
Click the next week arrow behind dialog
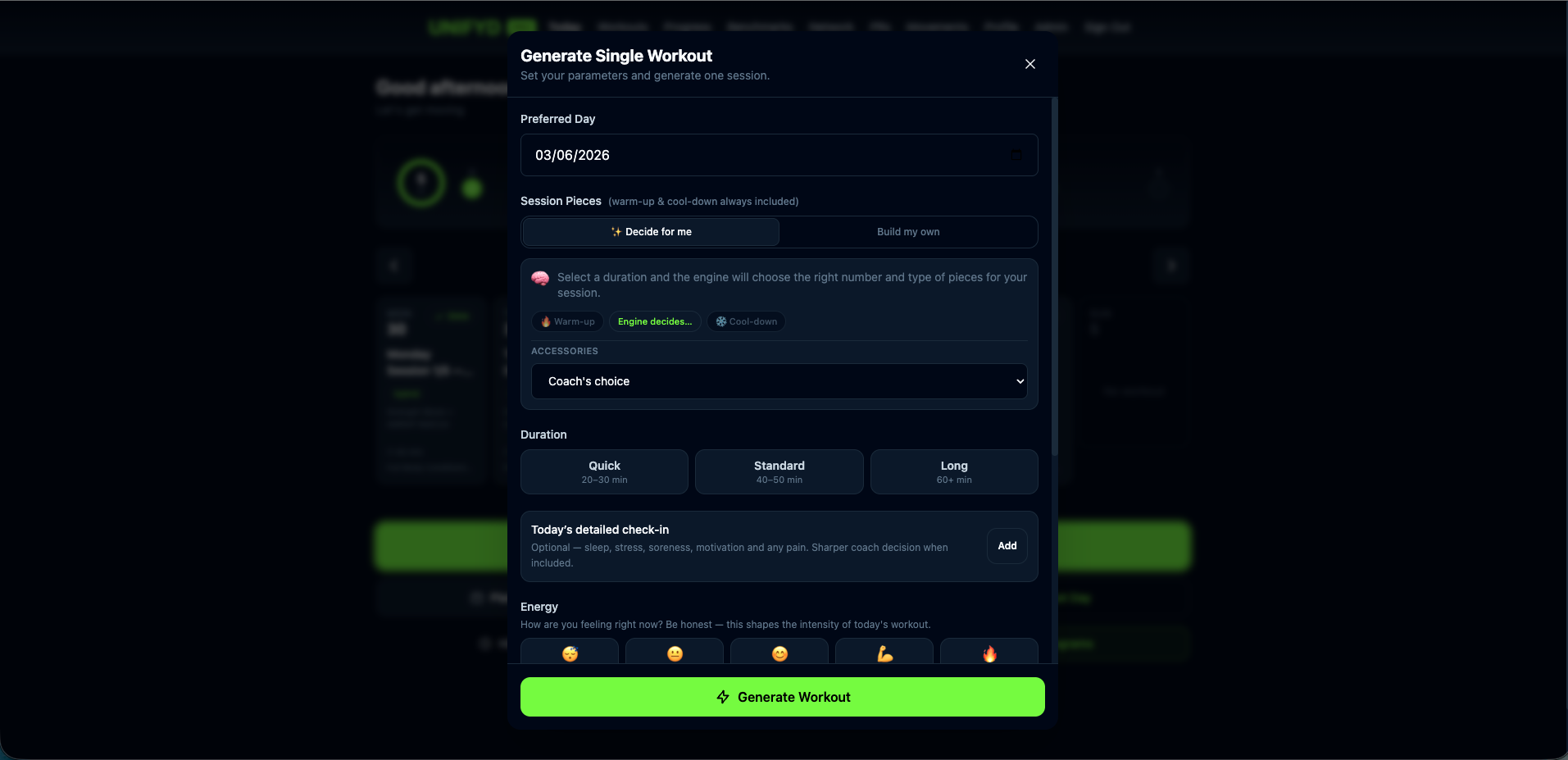(x=1171, y=266)
